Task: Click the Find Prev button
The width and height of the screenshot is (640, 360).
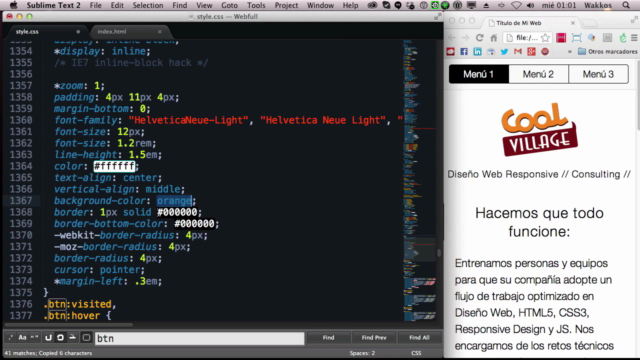Action: tap(373, 338)
